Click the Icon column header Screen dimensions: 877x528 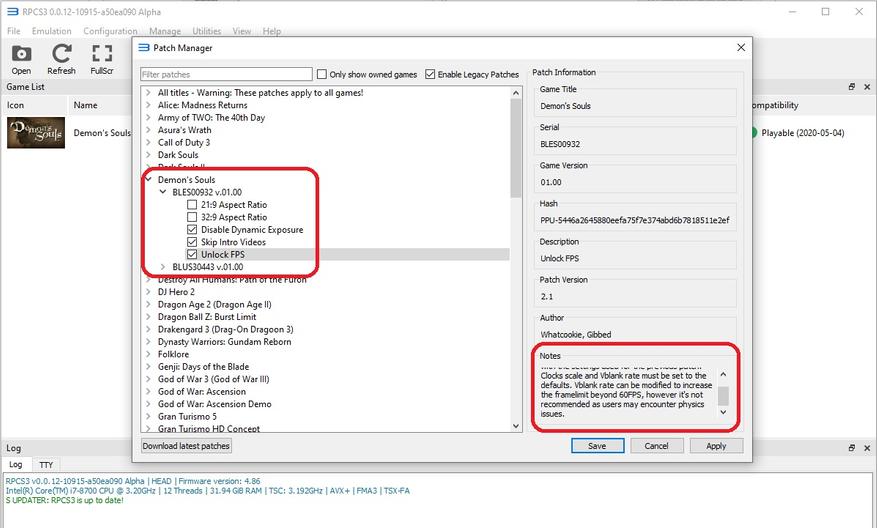click(x=35, y=105)
